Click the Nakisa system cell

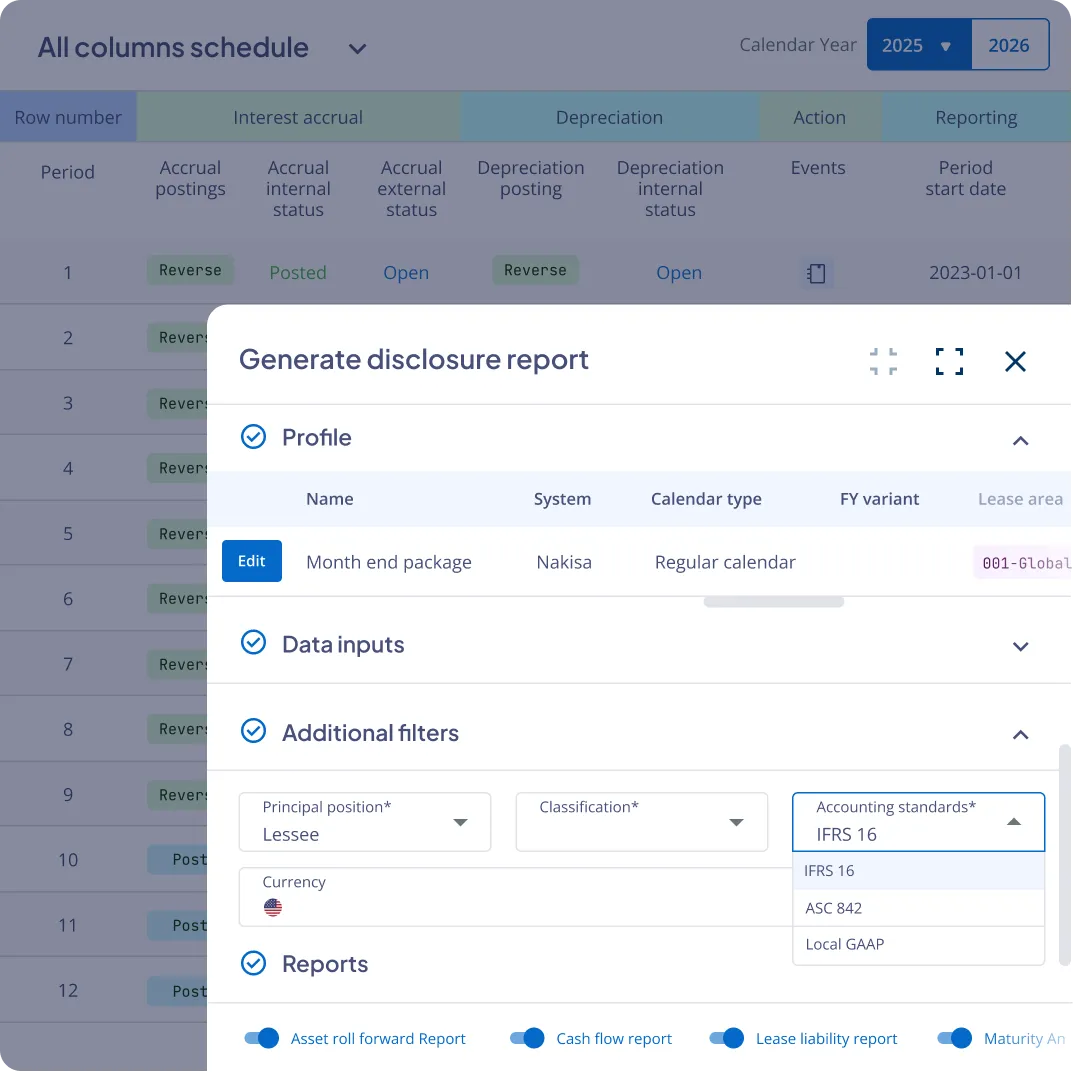564,562
